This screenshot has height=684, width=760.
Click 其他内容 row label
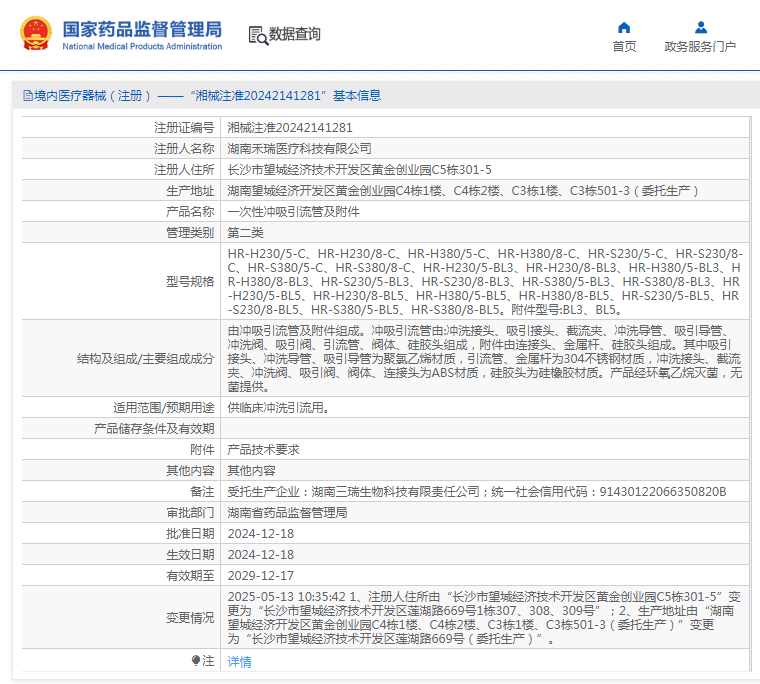coord(190,471)
